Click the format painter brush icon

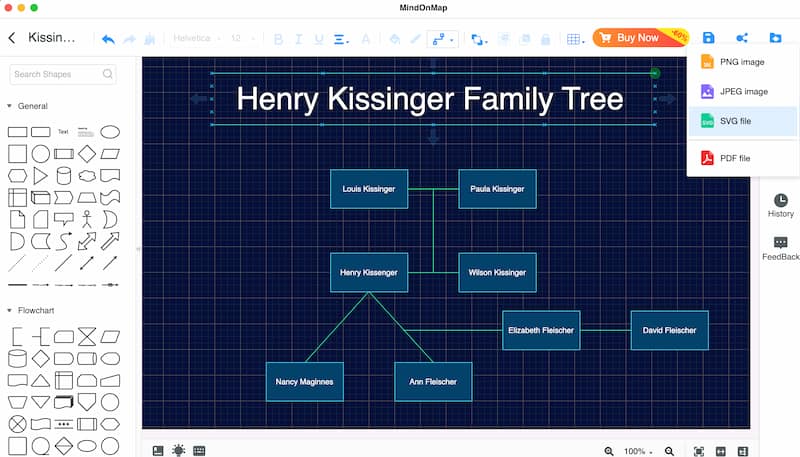pyautogui.click(x=149, y=39)
